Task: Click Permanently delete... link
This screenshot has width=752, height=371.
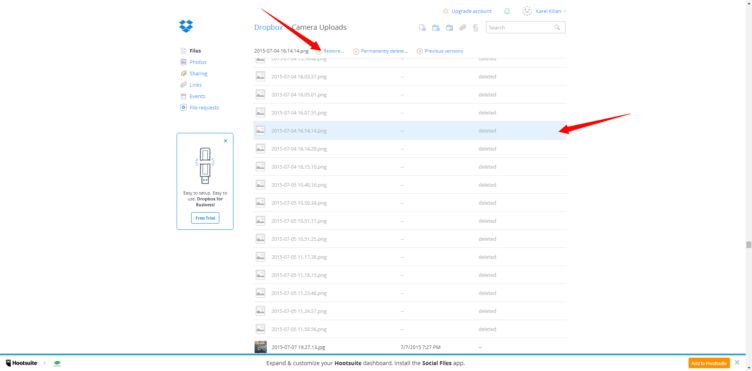Action: 384,51
